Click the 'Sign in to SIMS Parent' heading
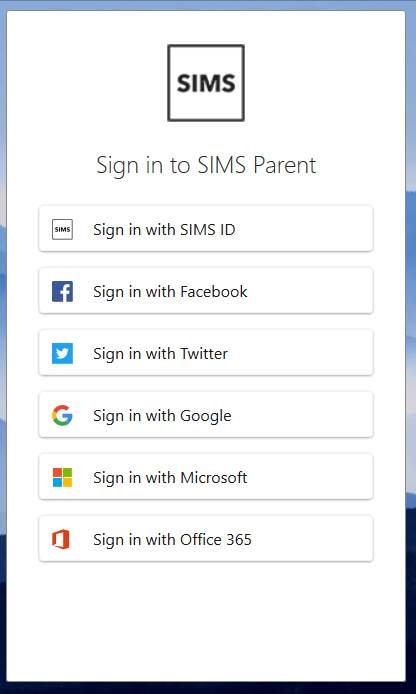Image resolution: width=416 pixels, height=694 pixels. click(x=206, y=166)
